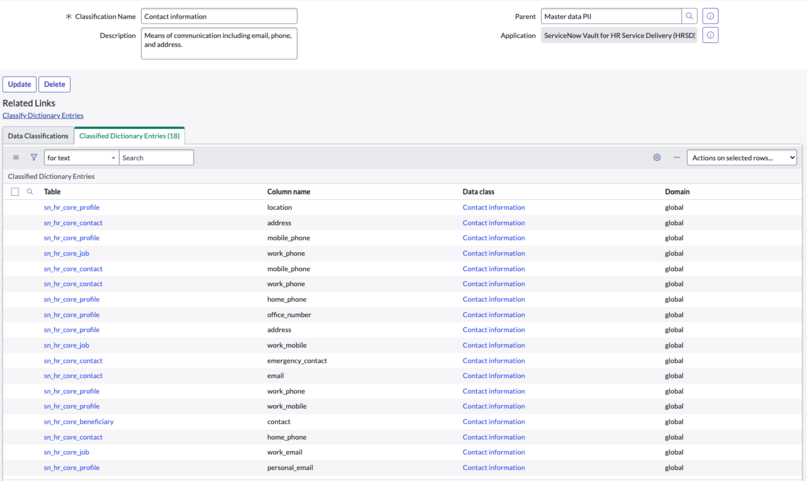Click the column search magnifier icon in header
Image resolution: width=807 pixels, height=481 pixels.
[30, 191]
